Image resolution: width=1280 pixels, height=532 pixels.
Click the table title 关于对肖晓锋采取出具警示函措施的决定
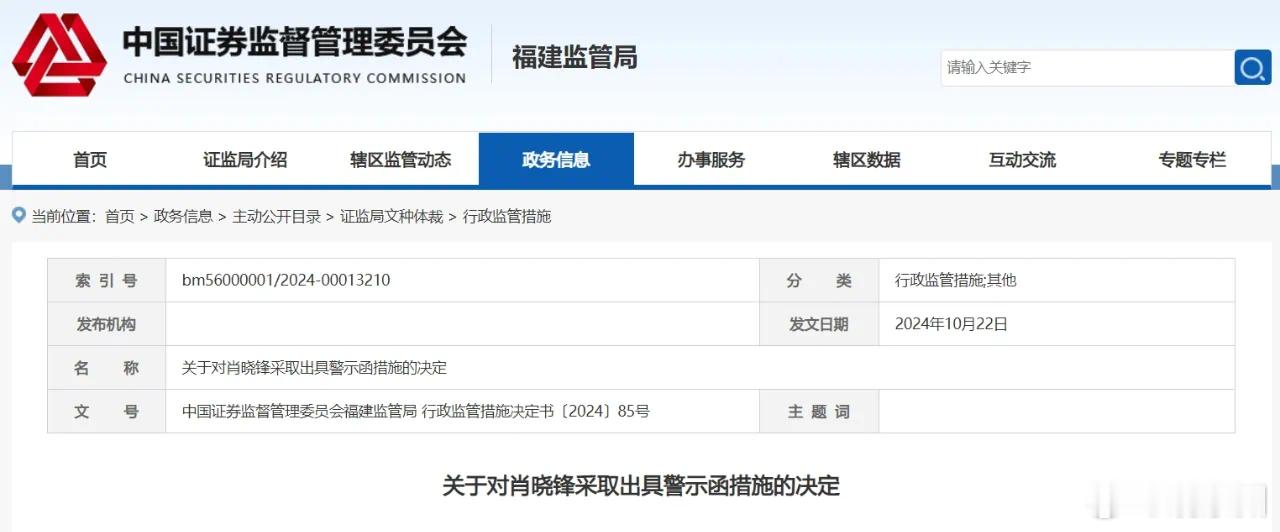tap(314, 368)
